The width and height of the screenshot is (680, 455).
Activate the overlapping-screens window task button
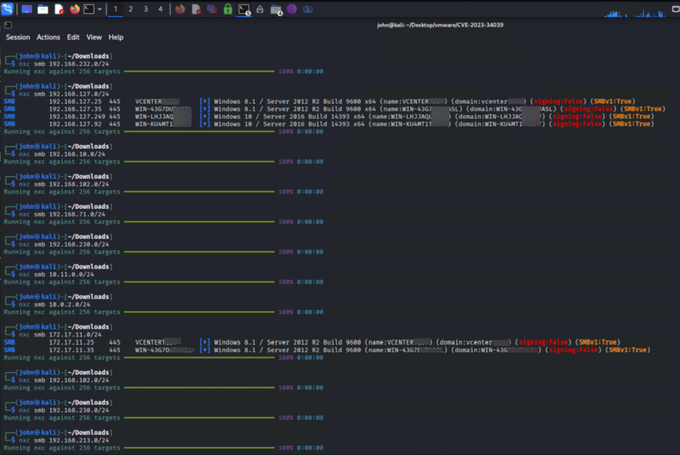click(x=212, y=9)
